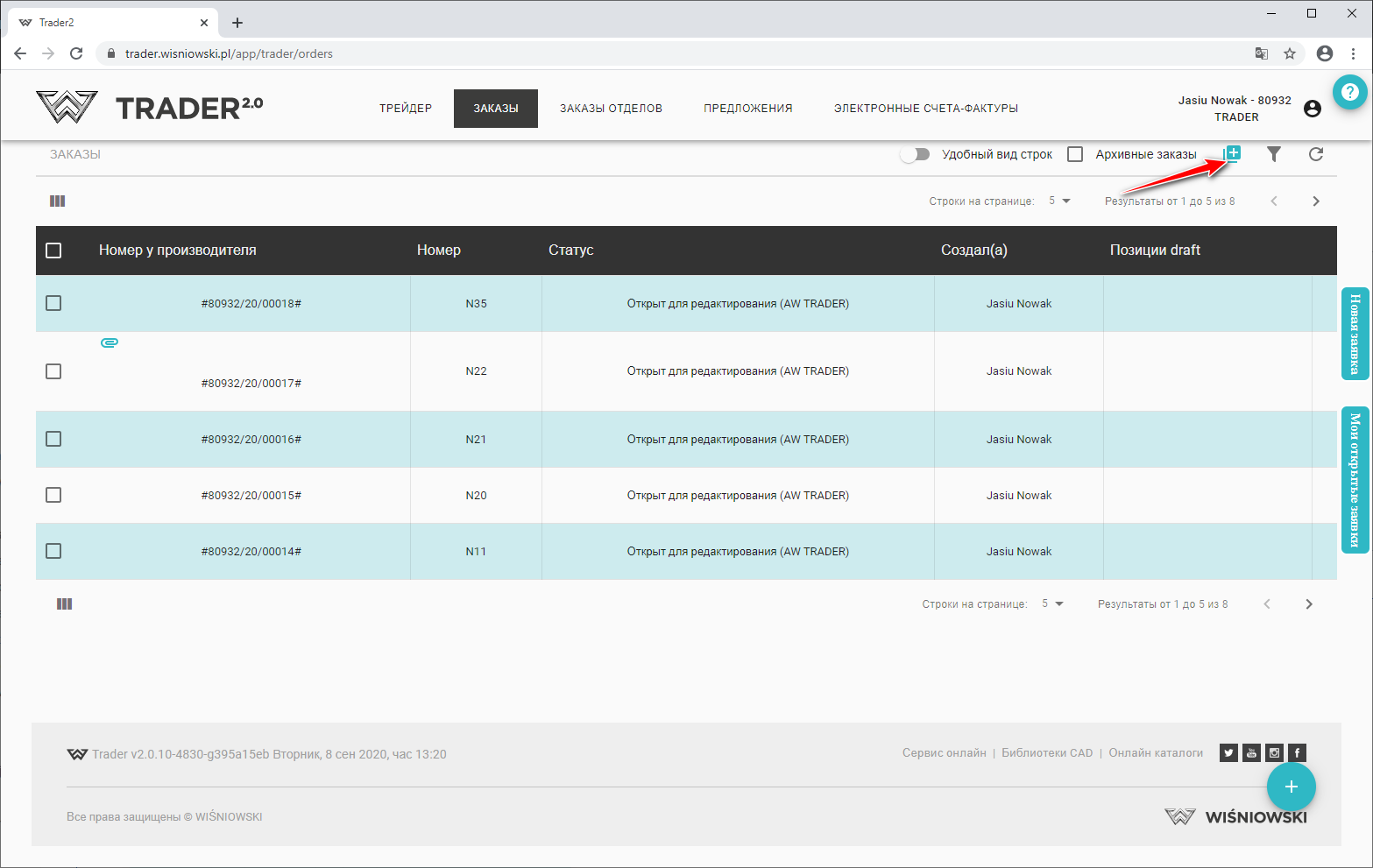Check the Архивные заказы checkbox
Screen dimensions: 1373x868
tap(1075, 154)
